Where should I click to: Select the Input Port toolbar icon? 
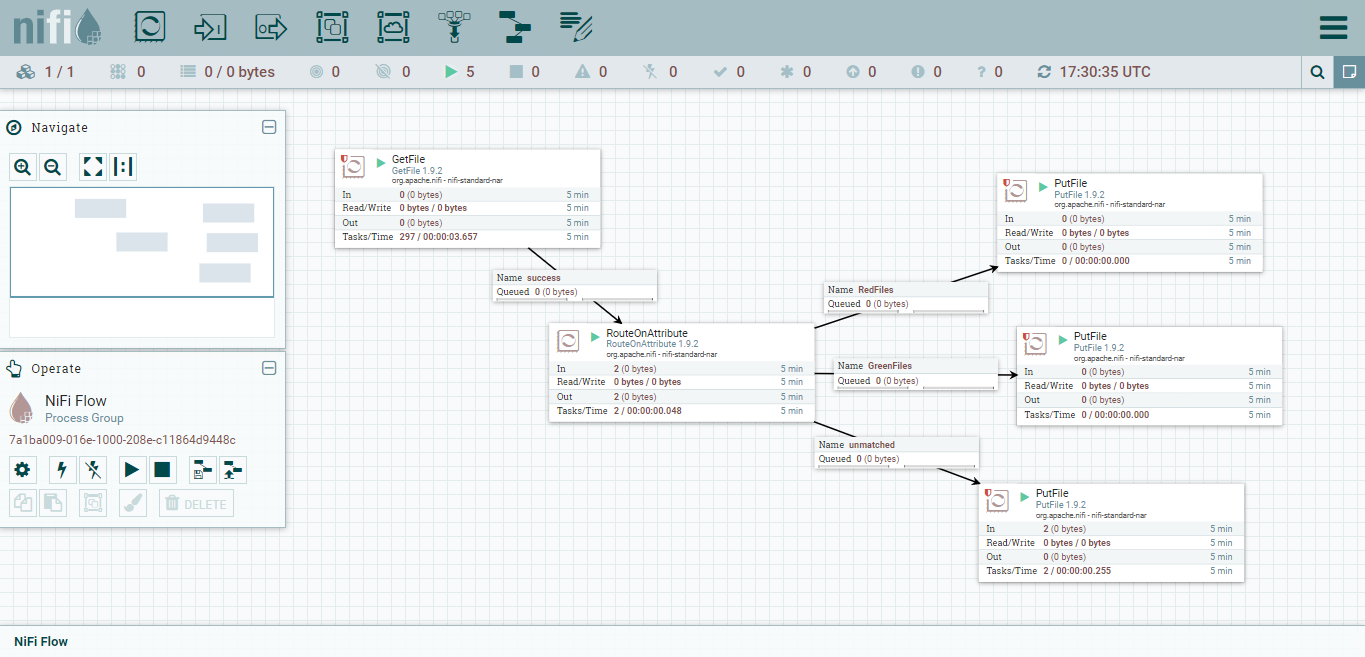[210, 27]
